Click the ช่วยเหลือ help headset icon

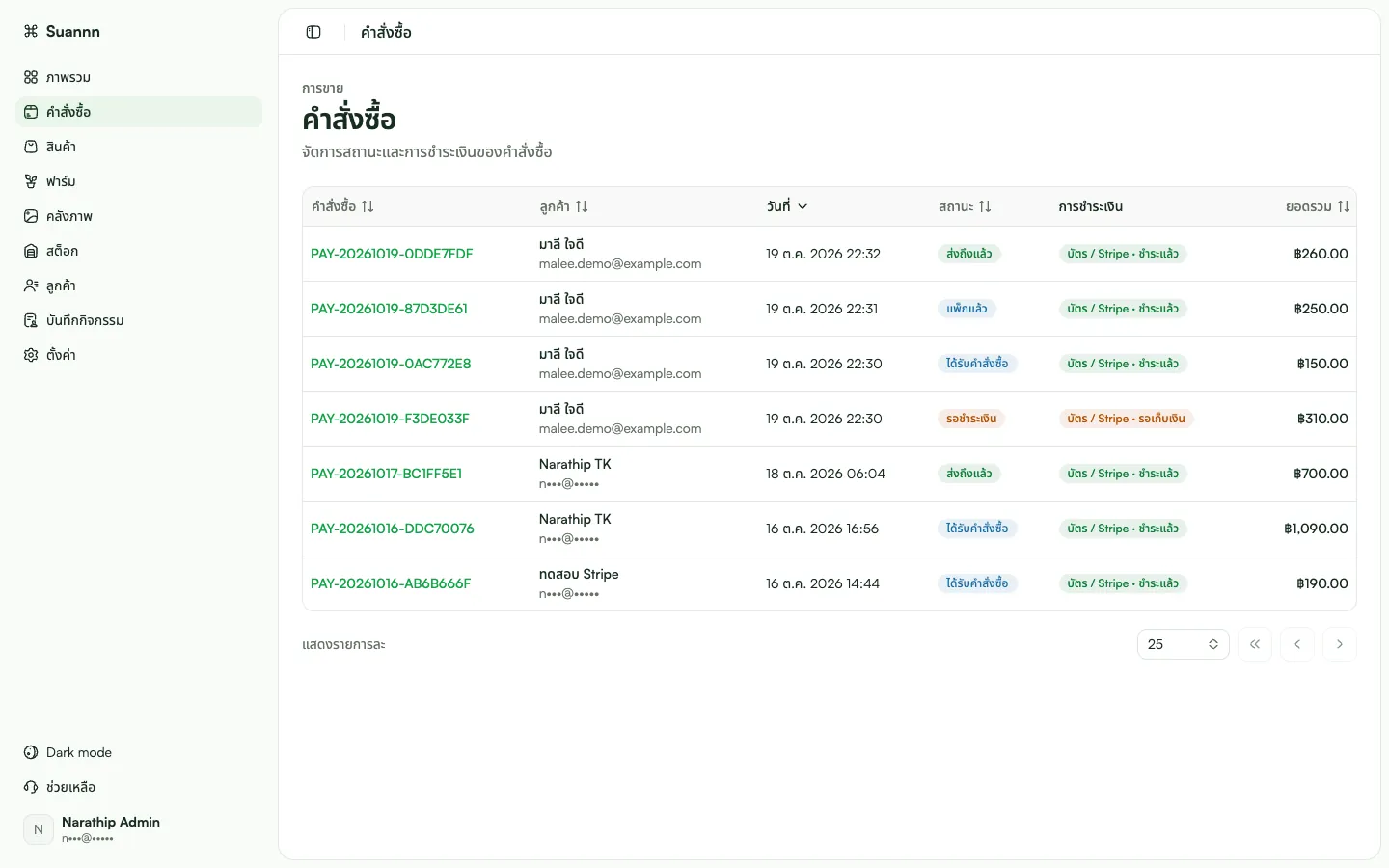[31, 787]
